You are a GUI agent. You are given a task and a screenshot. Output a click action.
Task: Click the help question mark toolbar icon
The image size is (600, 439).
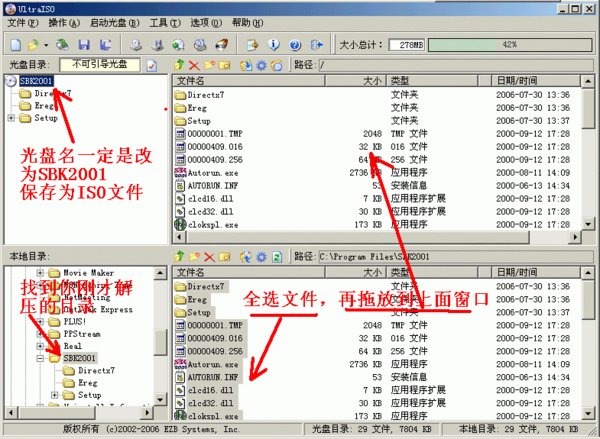[295, 45]
